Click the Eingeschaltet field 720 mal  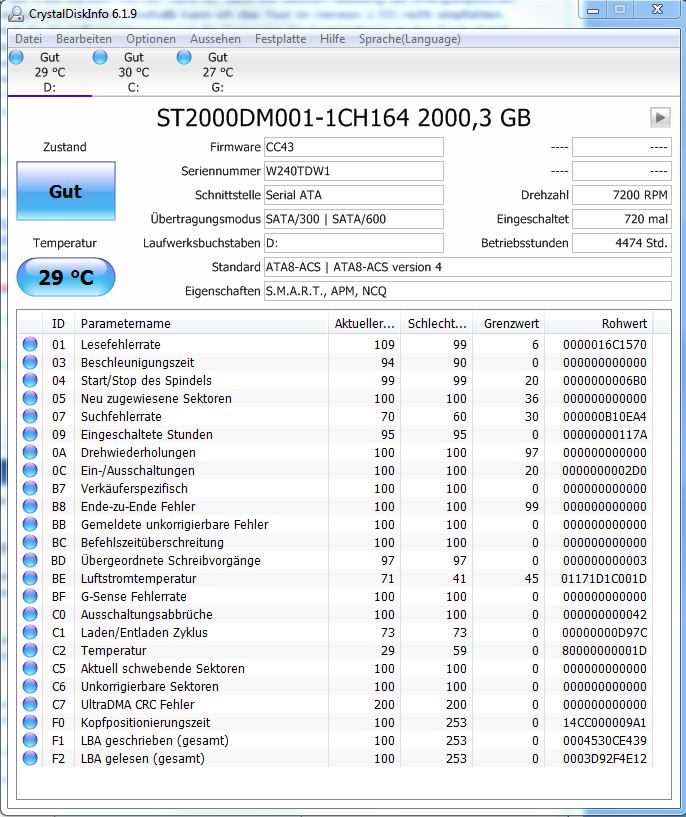click(x=622, y=219)
